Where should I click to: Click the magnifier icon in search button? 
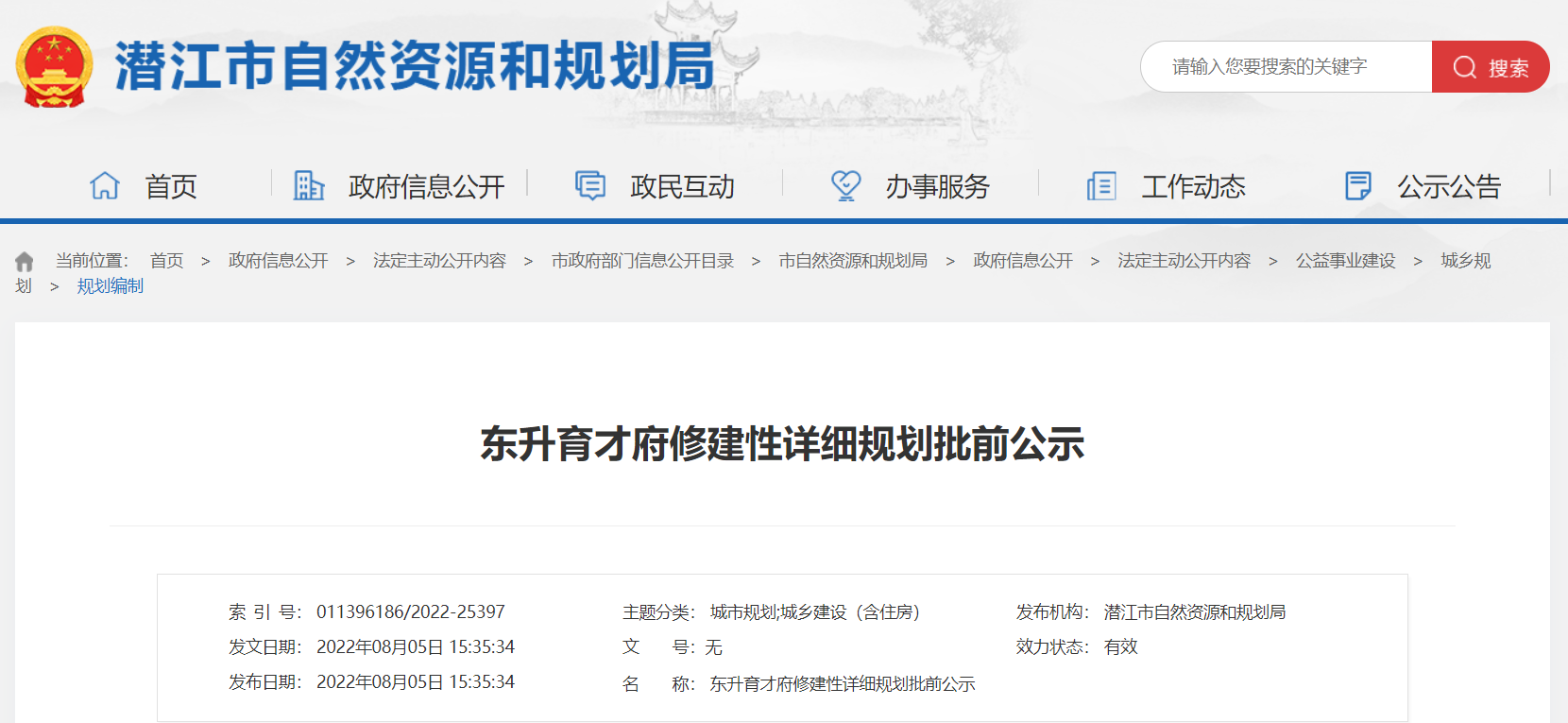click(x=1464, y=67)
